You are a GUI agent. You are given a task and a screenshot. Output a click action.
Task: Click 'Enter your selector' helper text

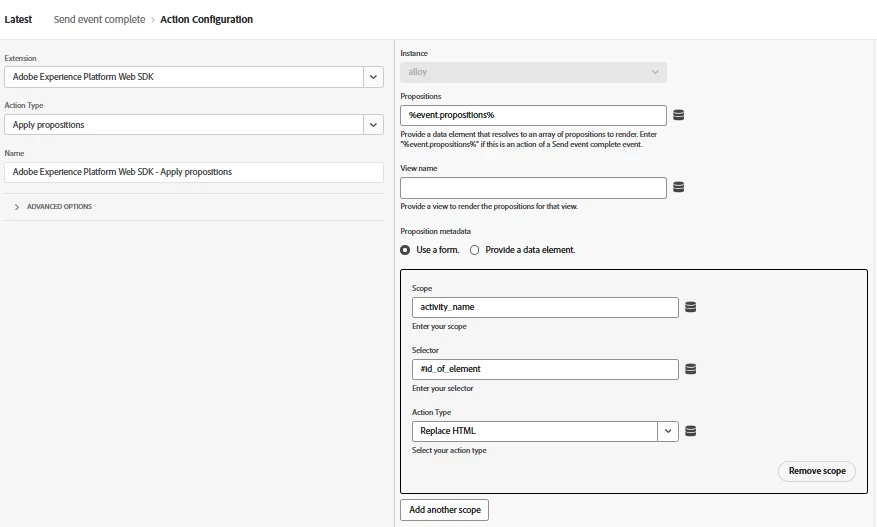[442, 388]
